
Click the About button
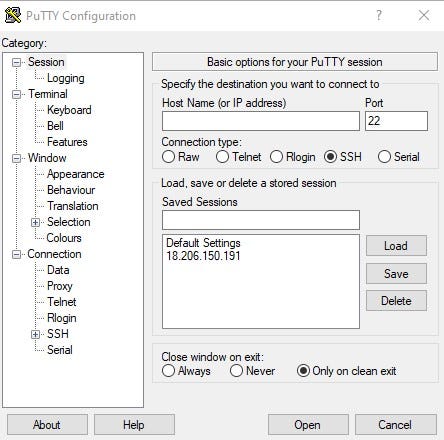47,425
